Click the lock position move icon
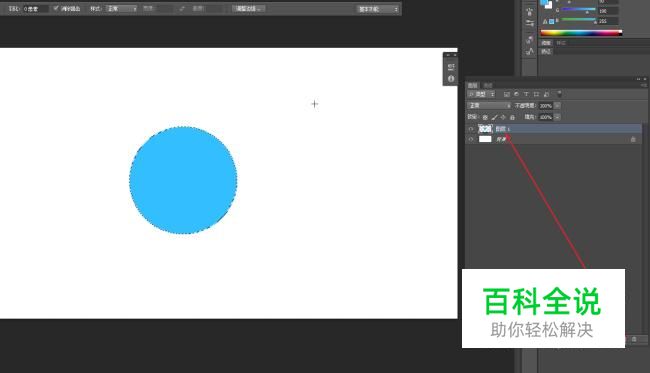This screenshot has width=650, height=373. [503, 117]
